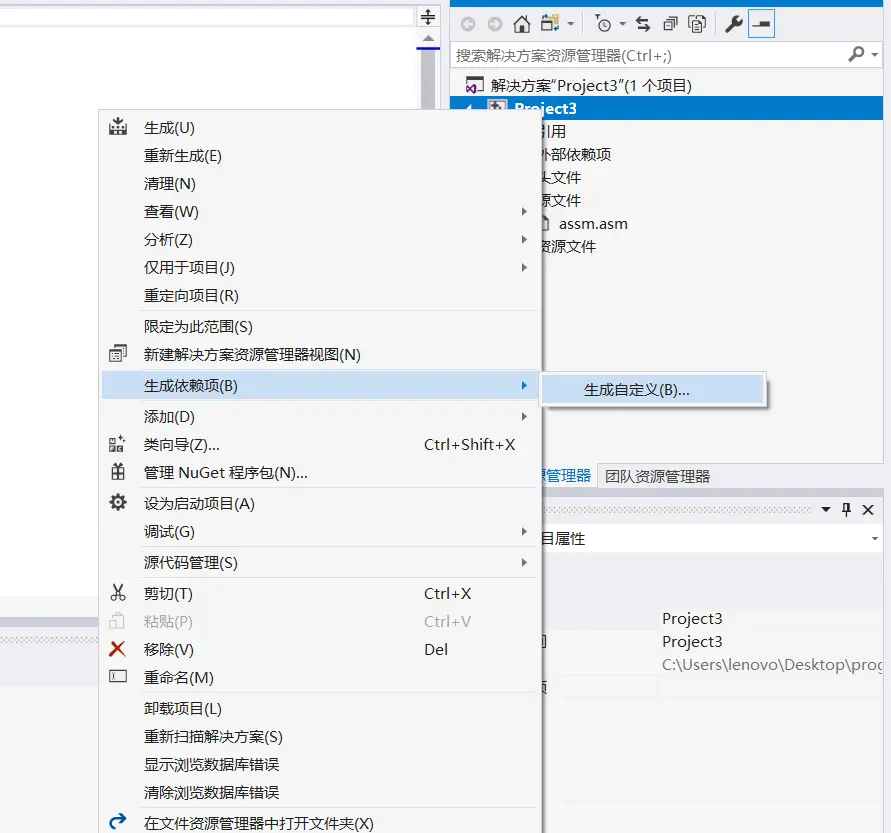Choose 重新生成(E) menu item
This screenshot has height=833, width=891.
pyautogui.click(x=320, y=156)
